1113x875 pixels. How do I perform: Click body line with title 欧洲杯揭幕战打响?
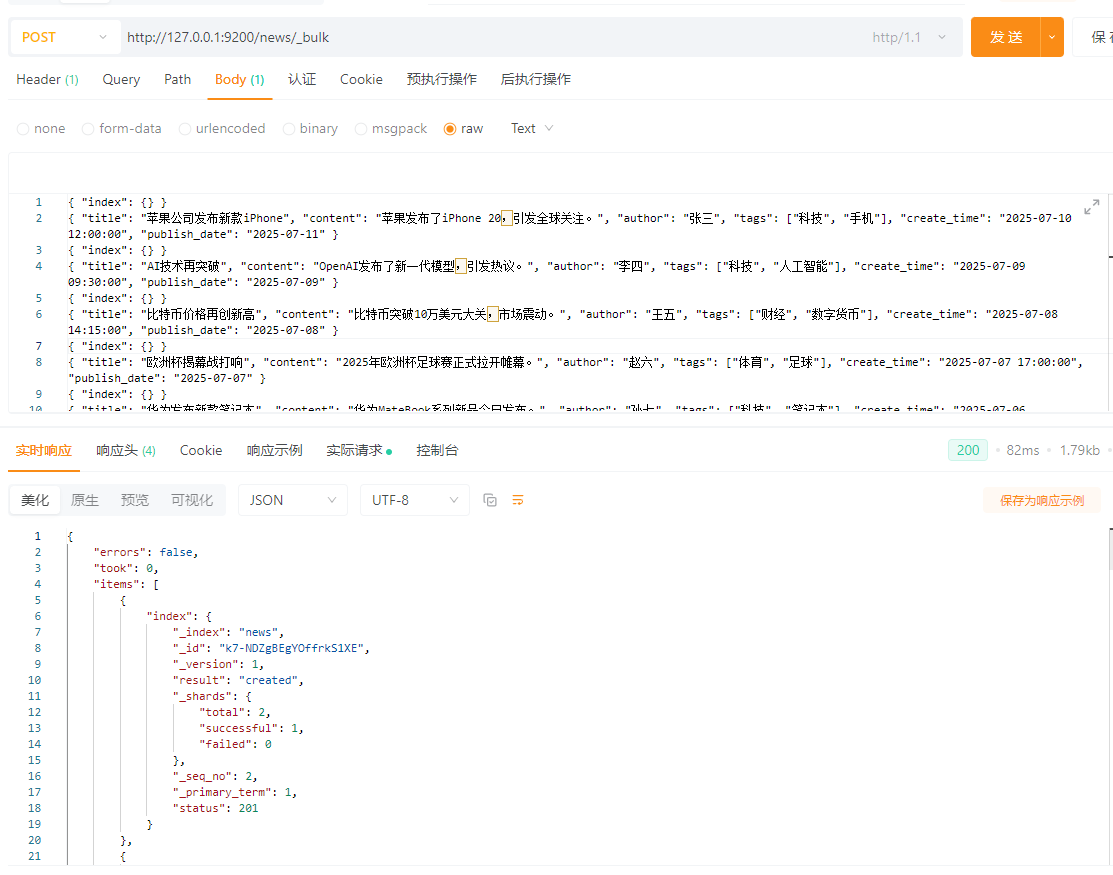pos(576,370)
